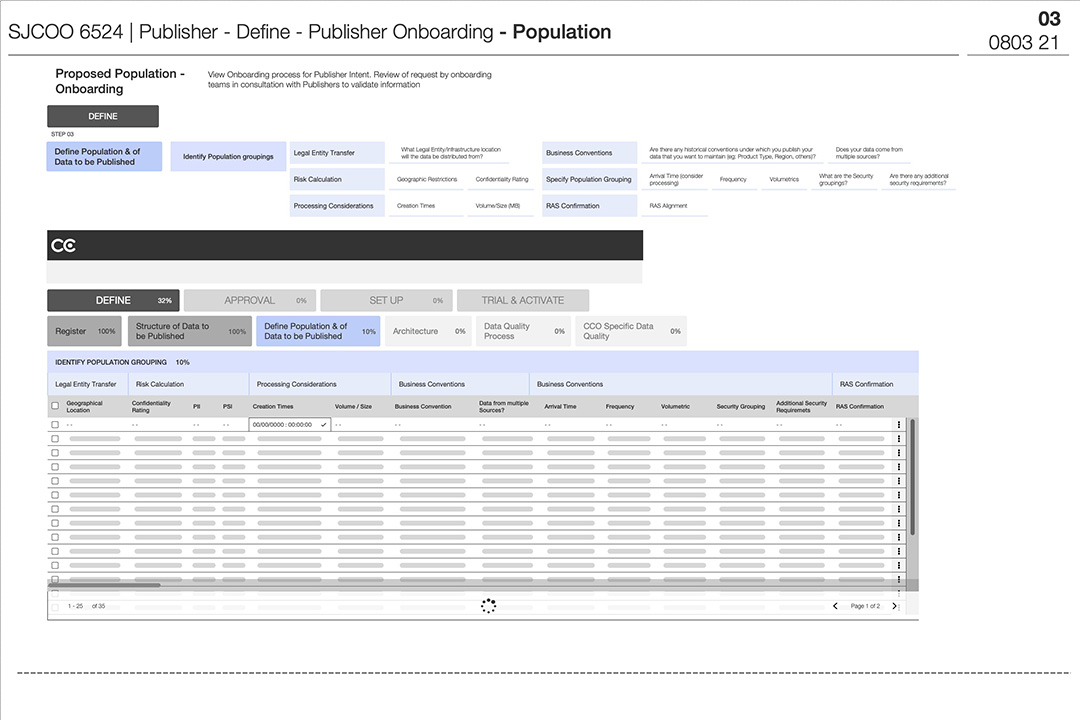
Task: Open the Legal Entity Transfer column group
Action: 86,384
